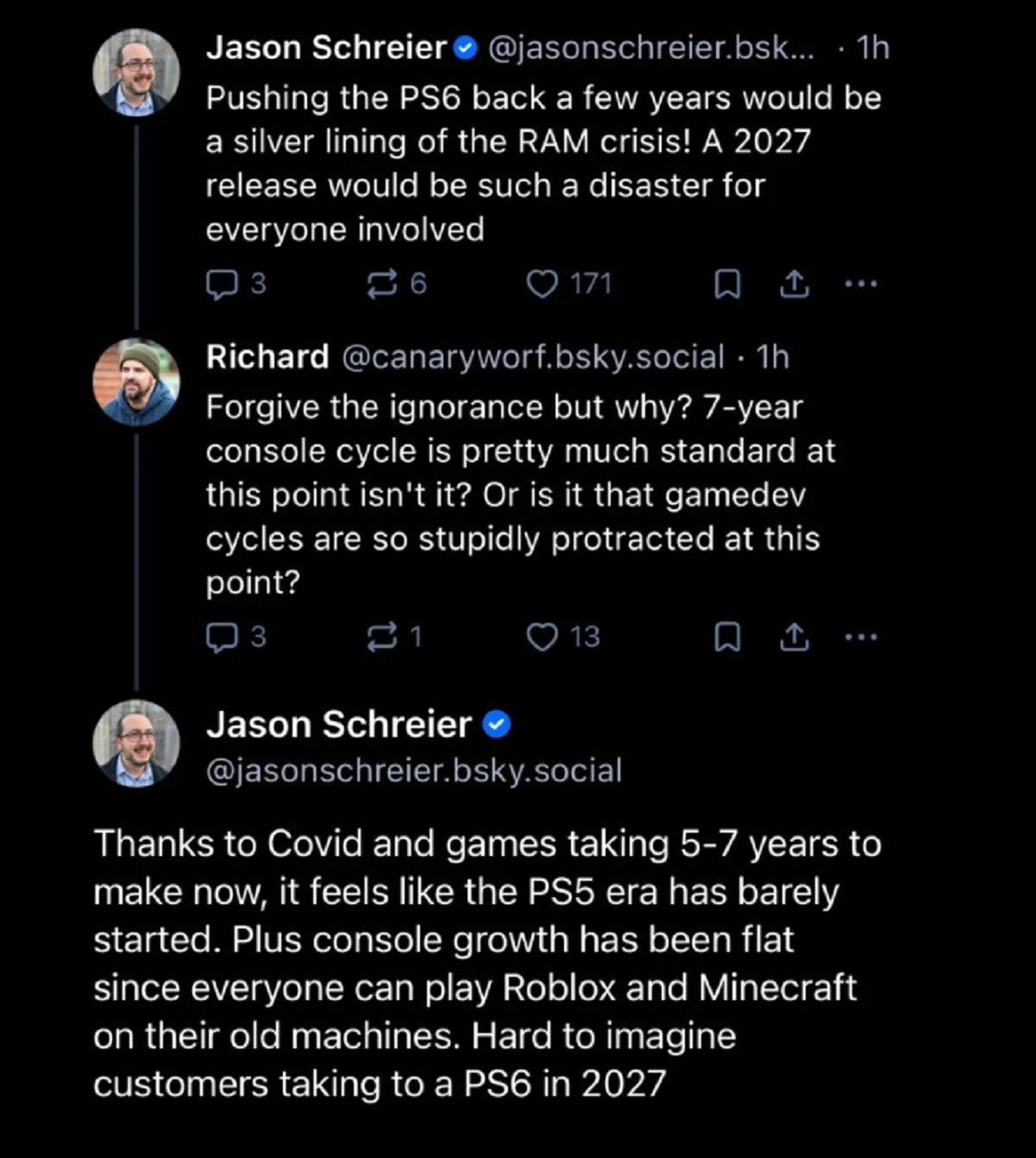Repost Jason's PS6 RAM crisis post
The height and width of the screenshot is (1158, 1036).
tap(382, 284)
